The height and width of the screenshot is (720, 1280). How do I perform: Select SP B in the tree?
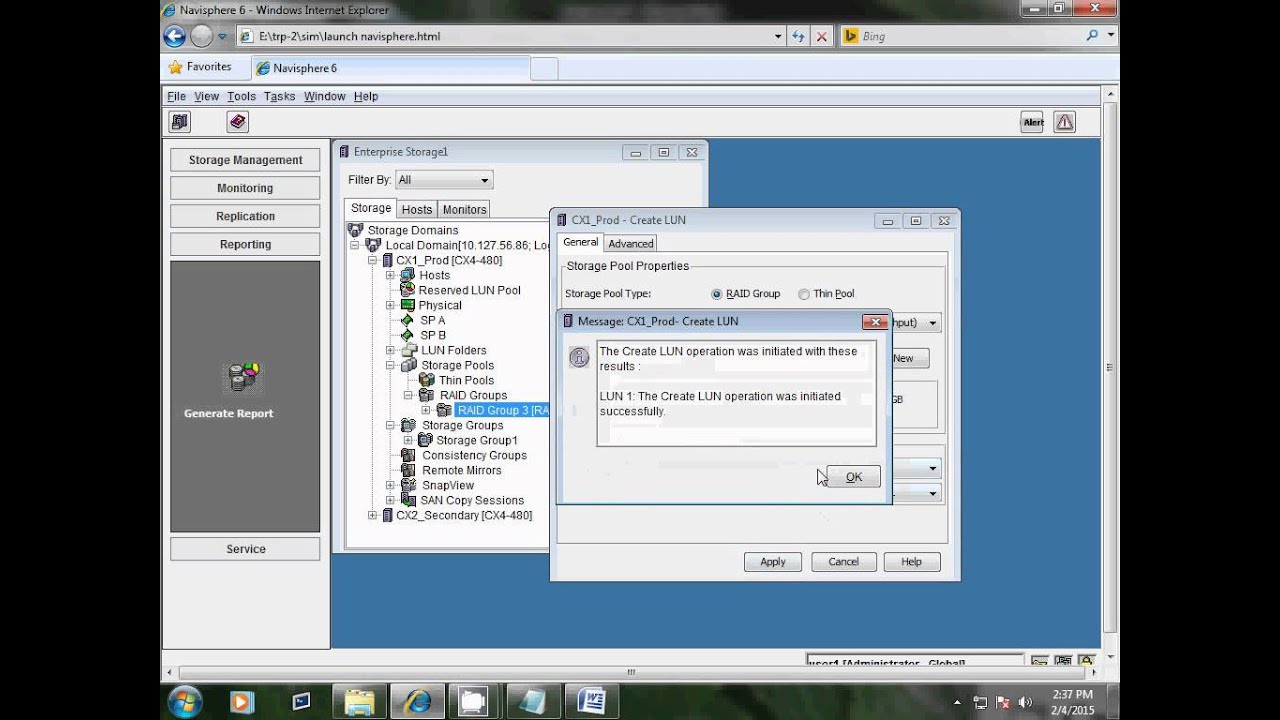[x=433, y=335]
